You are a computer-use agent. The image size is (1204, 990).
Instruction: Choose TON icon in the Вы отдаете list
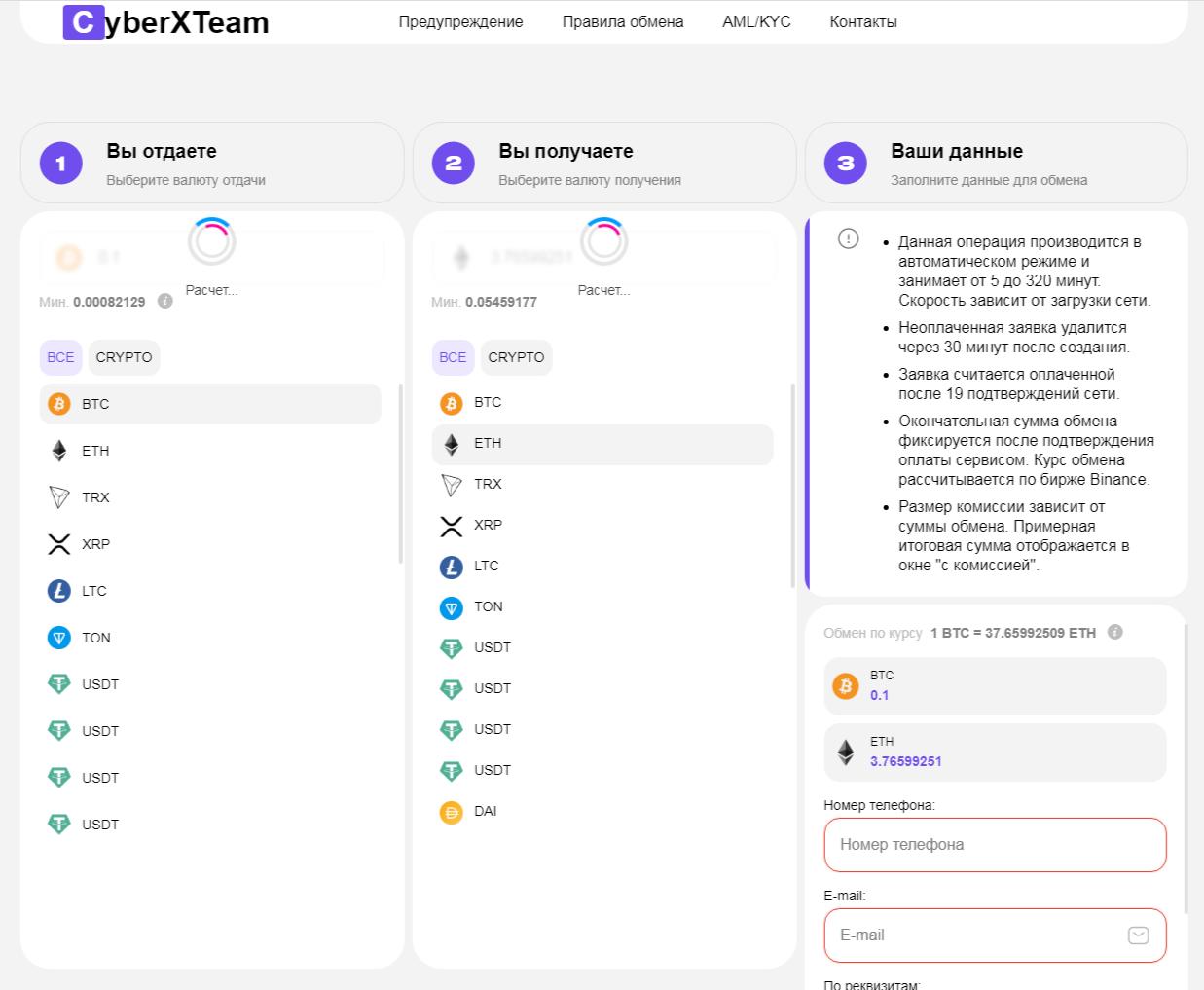point(59,638)
